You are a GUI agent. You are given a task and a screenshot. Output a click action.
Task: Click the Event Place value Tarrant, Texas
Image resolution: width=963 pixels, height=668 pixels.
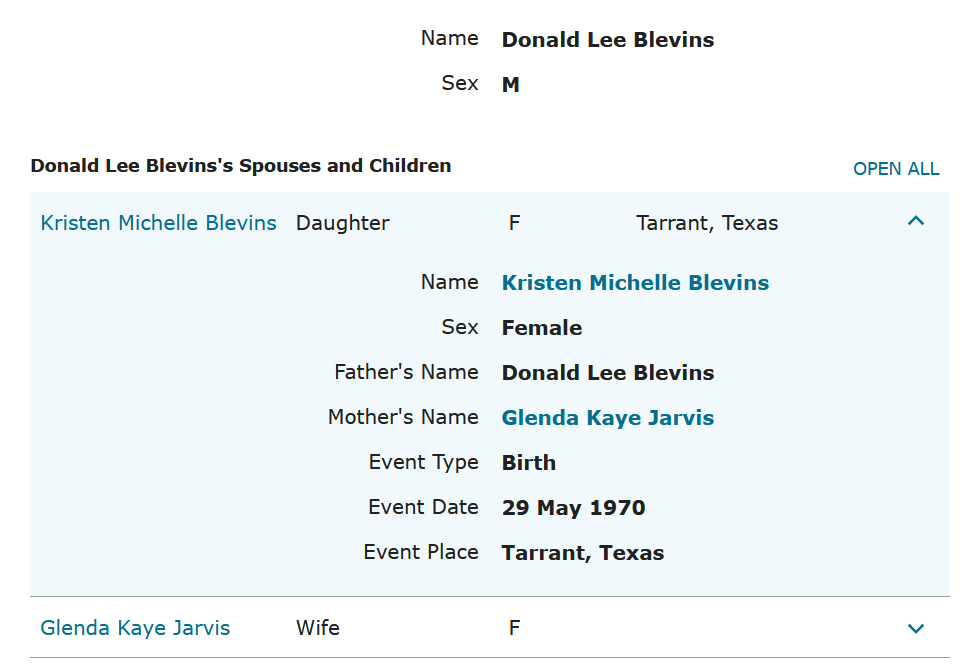click(582, 553)
